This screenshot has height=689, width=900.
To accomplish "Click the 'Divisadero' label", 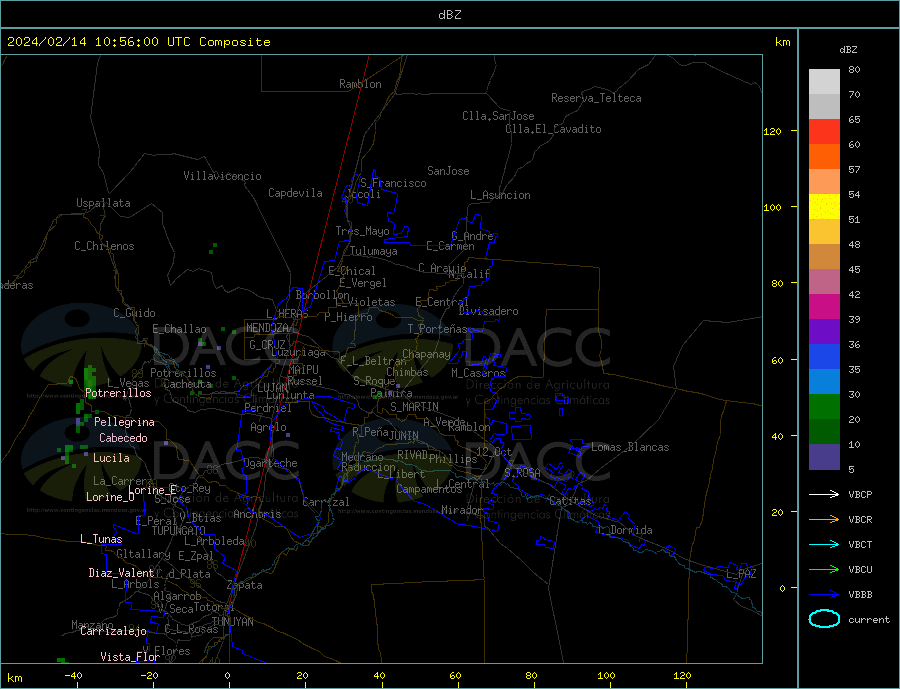I will 488,311.
